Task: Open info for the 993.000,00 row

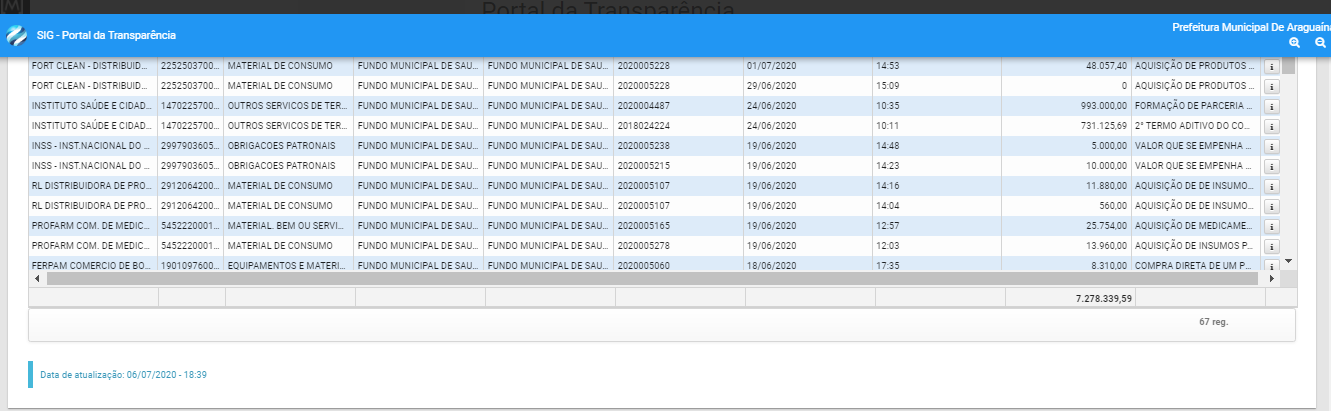Action: pos(1272,106)
